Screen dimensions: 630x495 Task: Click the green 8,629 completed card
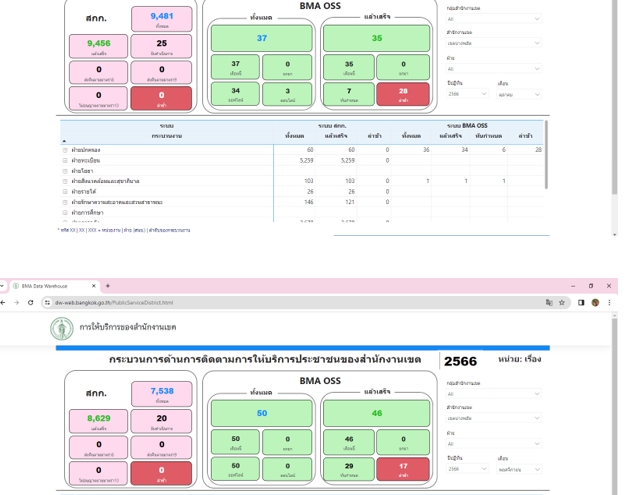pyautogui.click(x=98, y=420)
